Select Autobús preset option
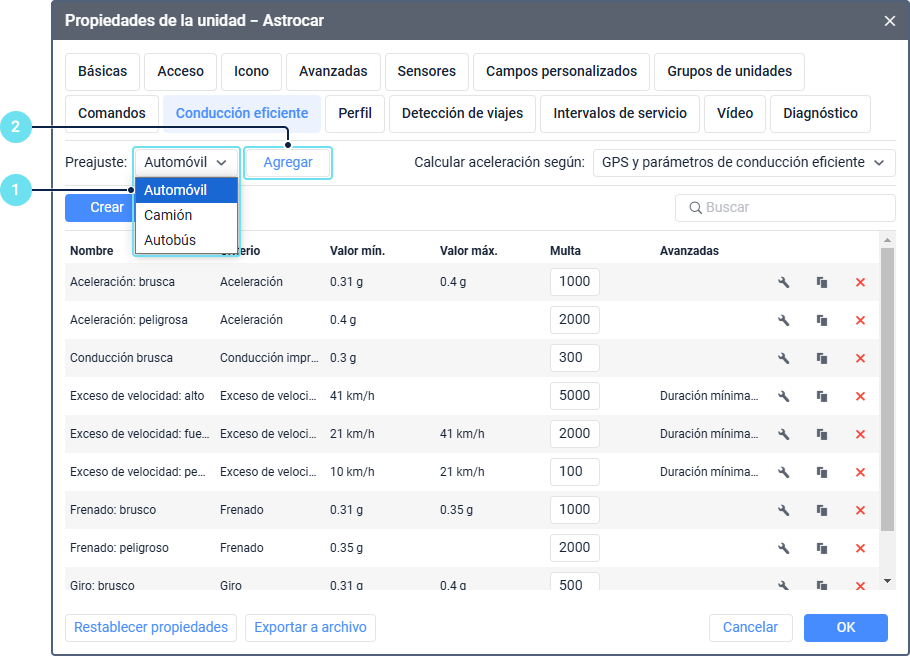Screen dimensions: 910x656 (170, 240)
